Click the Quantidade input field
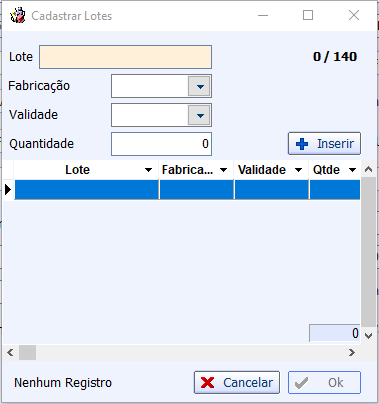The height and width of the screenshot is (404, 379). click(161, 144)
